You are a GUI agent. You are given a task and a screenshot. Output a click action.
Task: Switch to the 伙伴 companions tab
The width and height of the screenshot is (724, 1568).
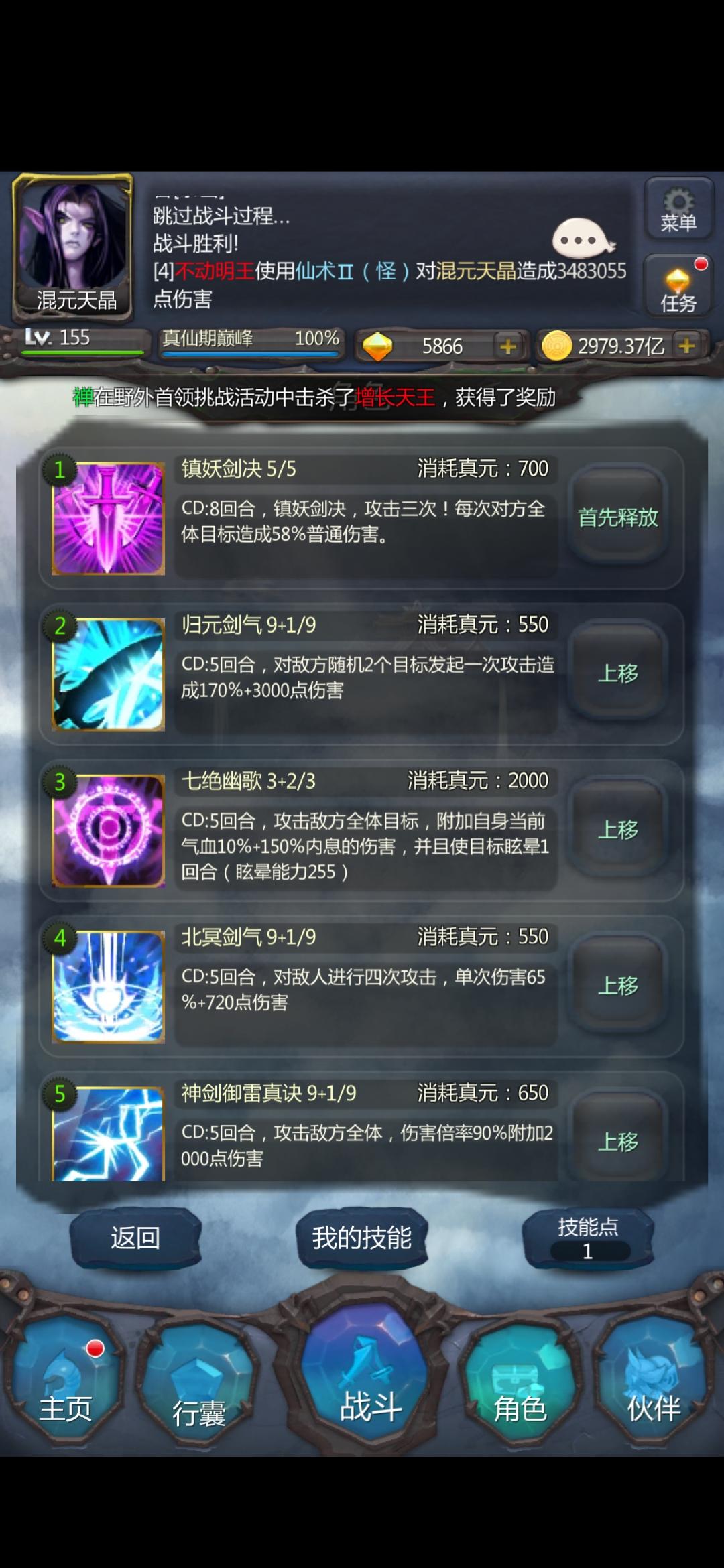653,1376
